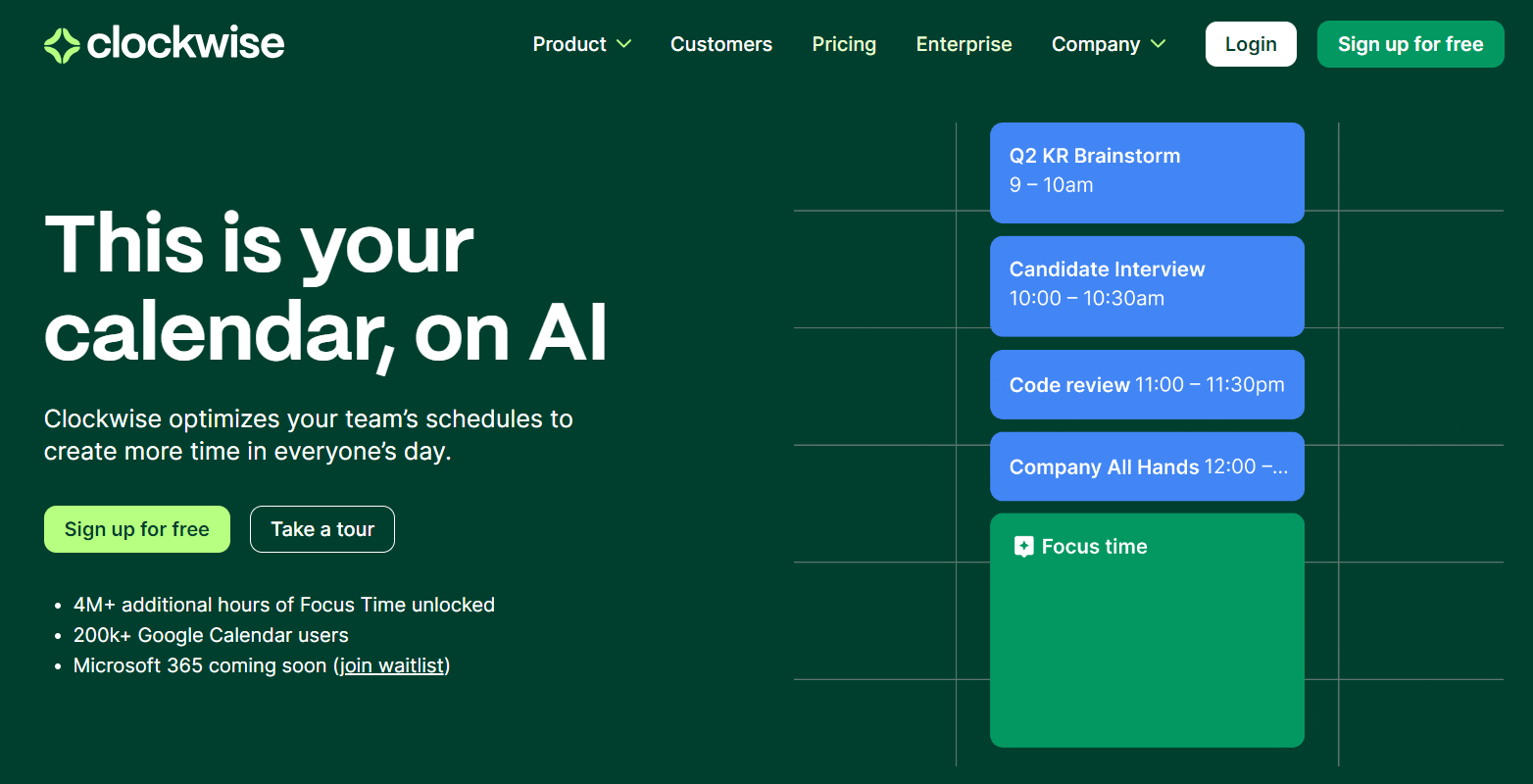Click the Focus time sparkle icon
This screenshot has width=1533, height=784.
[1023, 547]
